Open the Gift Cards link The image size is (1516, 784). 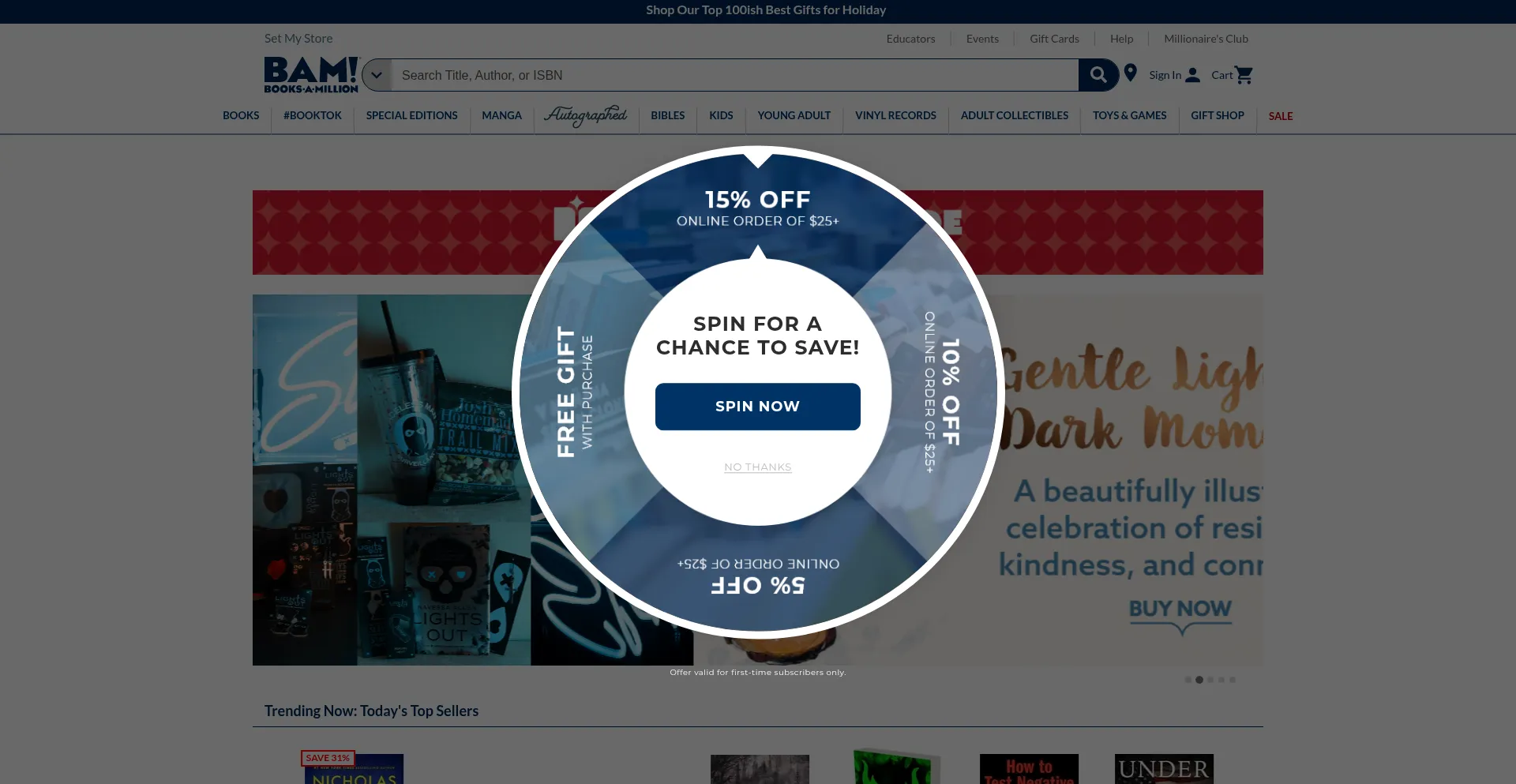point(1053,39)
